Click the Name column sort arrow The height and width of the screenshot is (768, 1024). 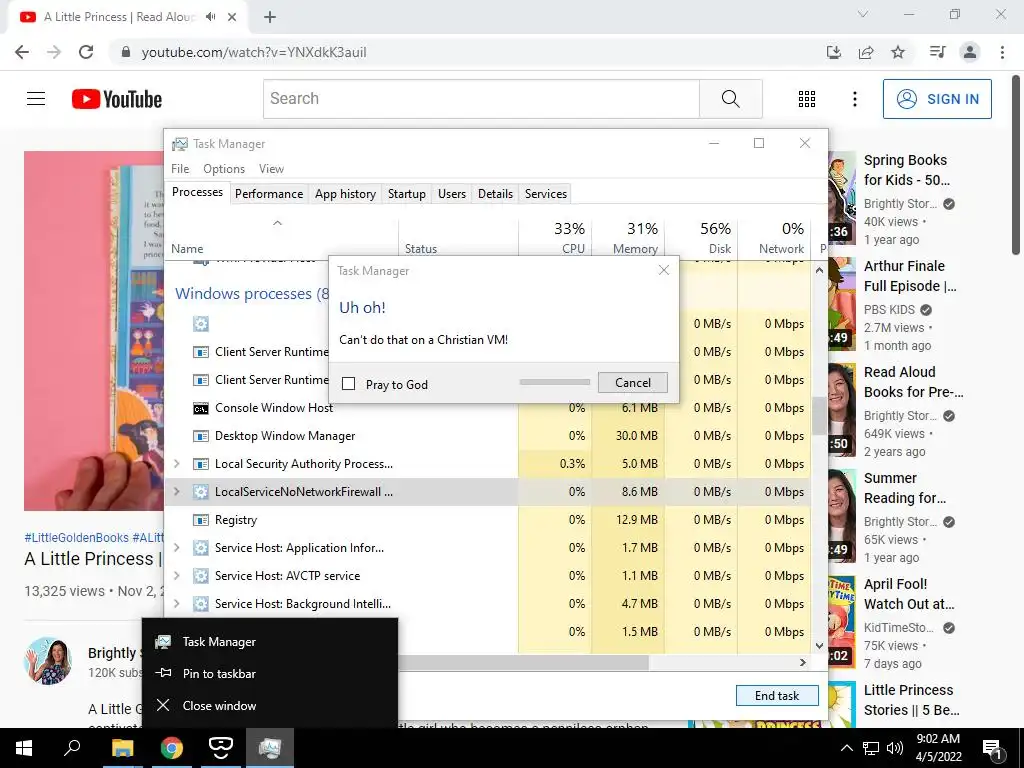click(x=277, y=223)
